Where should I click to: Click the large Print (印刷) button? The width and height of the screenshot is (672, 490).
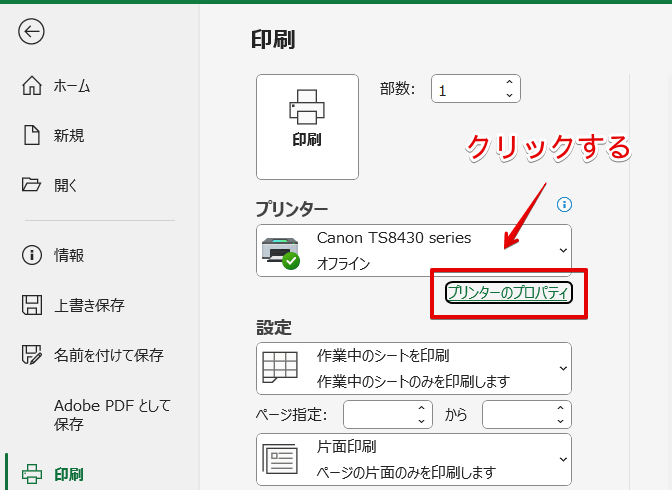pyautogui.click(x=307, y=127)
